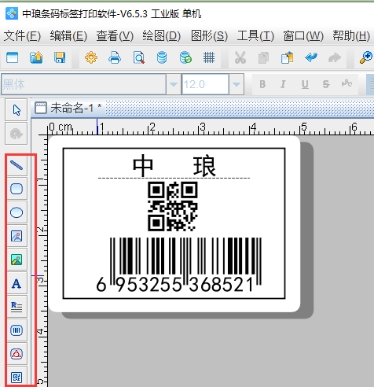Viewport: 375px width, 387px height.
Task: Toggle underline text formatting
Action: click(x=305, y=84)
